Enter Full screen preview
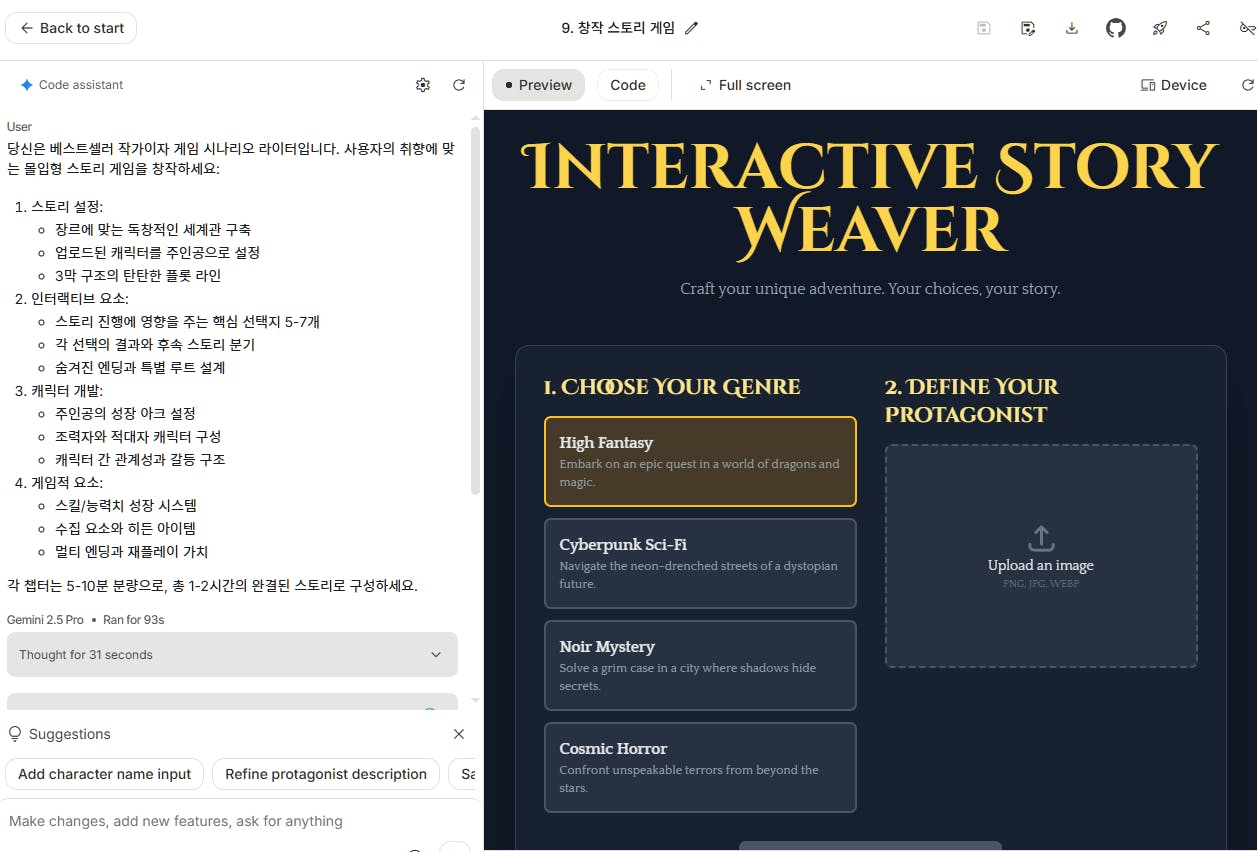Viewport: 1258px width, 852px height. (x=745, y=85)
